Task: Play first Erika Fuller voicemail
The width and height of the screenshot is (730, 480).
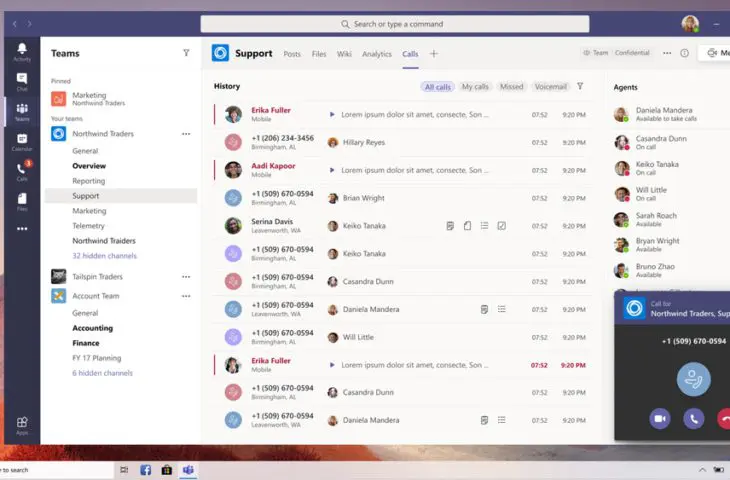Action: coord(331,115)
